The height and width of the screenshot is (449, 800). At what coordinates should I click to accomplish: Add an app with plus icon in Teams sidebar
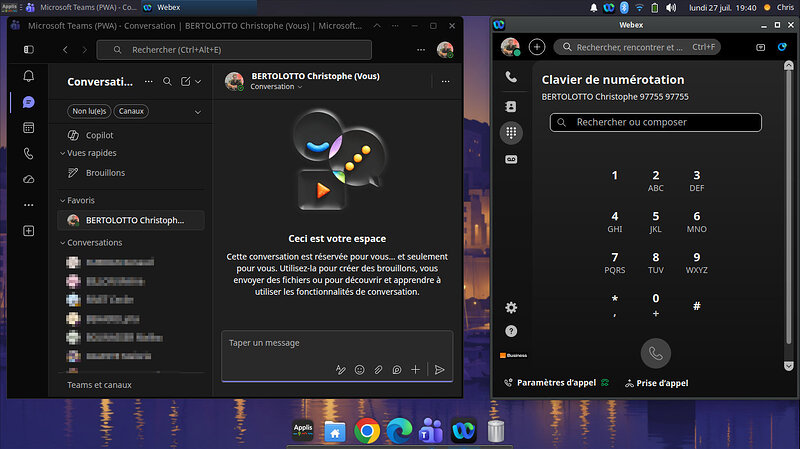coord(29,231)
